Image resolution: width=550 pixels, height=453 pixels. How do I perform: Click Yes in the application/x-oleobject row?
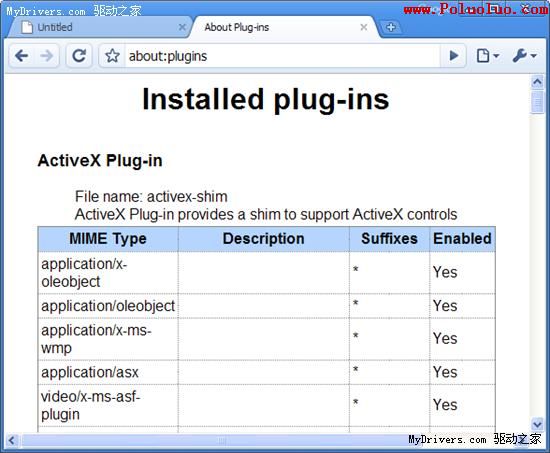(x=445, y=272)
